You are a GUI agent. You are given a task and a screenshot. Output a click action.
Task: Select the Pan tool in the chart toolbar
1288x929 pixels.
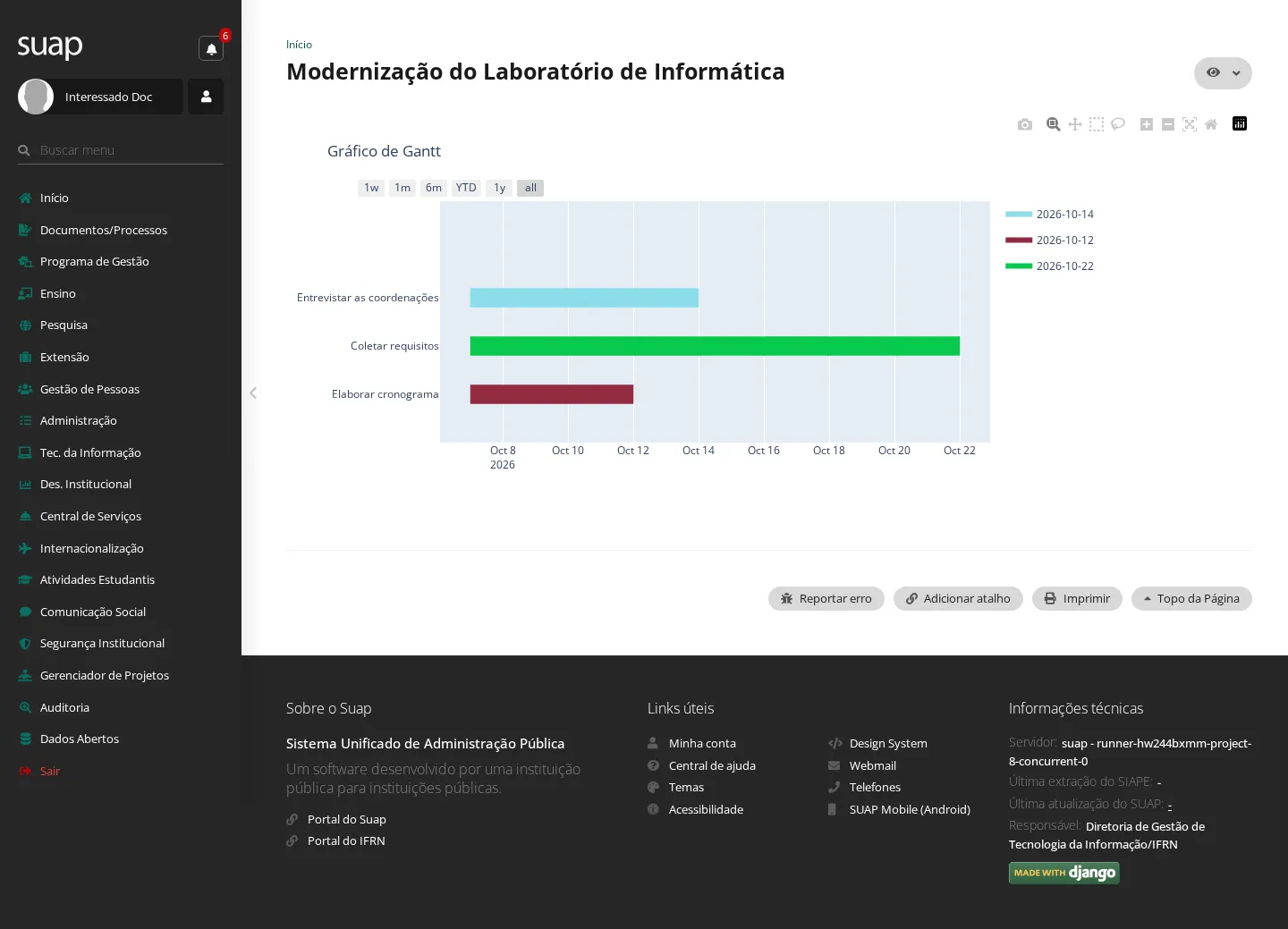(1075, 124)
